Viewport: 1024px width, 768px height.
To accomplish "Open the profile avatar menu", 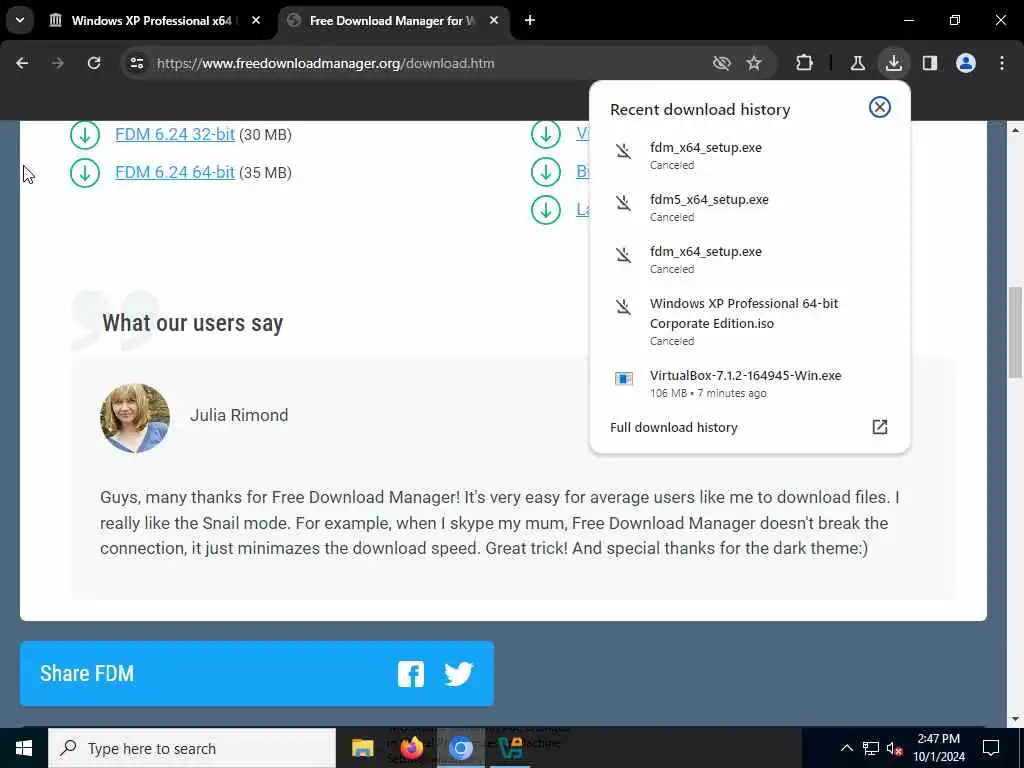I will [x=965, y=63].
